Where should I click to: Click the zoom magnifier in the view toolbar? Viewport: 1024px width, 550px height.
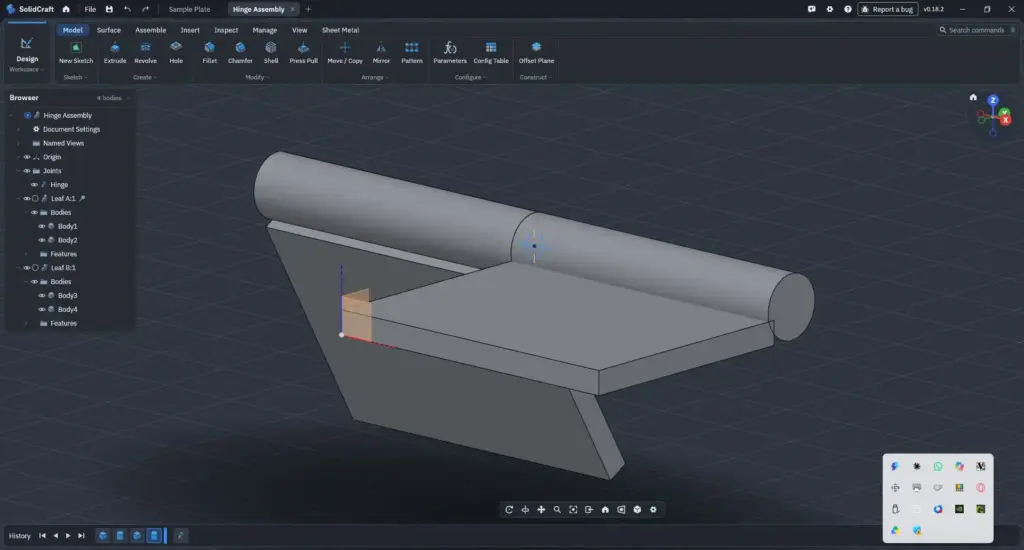click(557, 510)
